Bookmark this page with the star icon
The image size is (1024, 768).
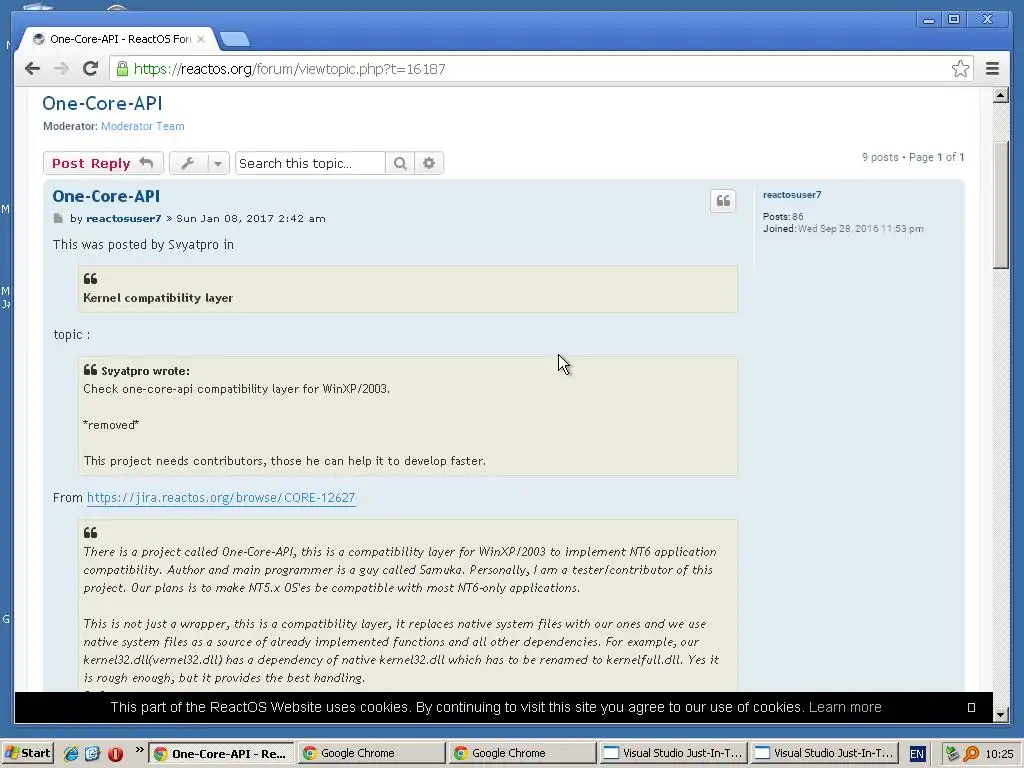[960, 69]
